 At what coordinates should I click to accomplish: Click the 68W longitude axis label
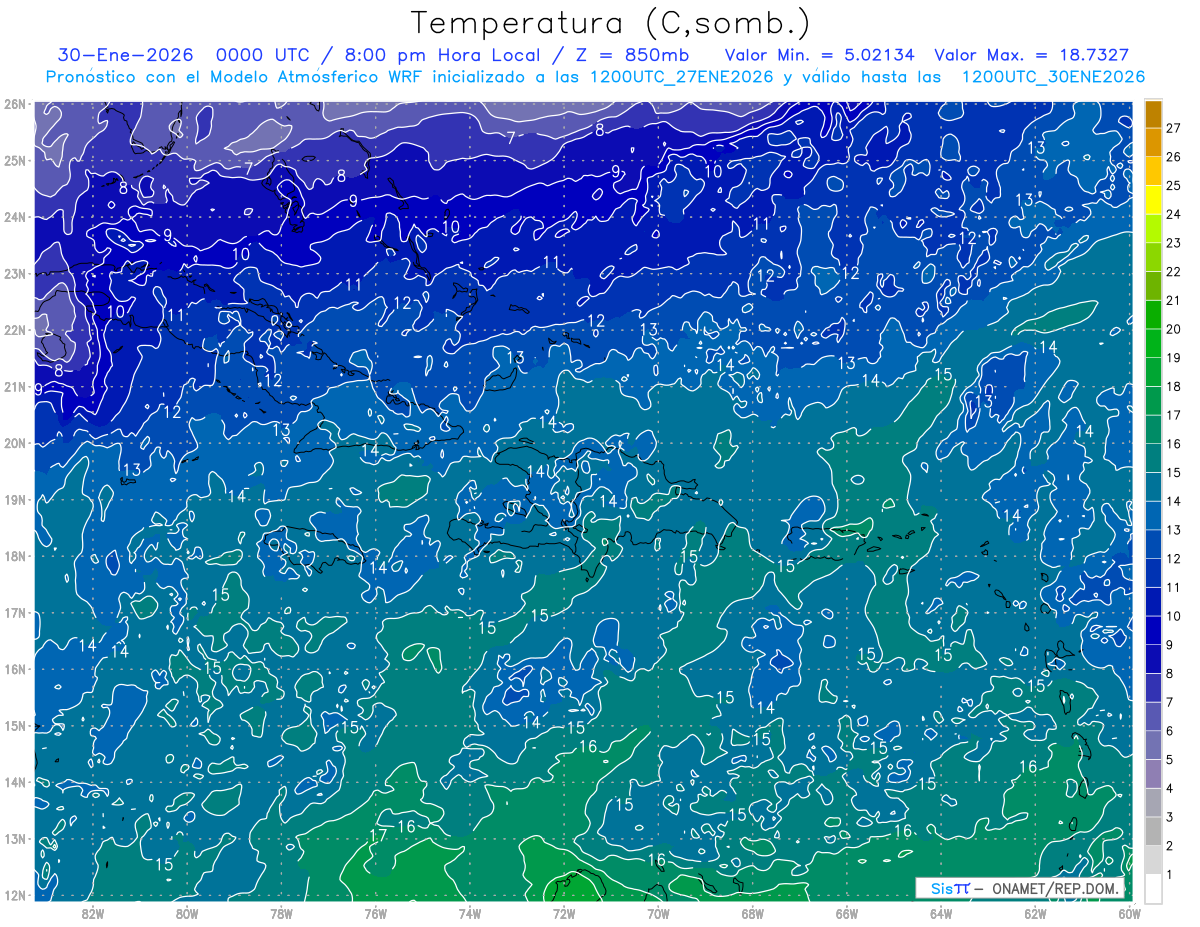pos(753,912)
